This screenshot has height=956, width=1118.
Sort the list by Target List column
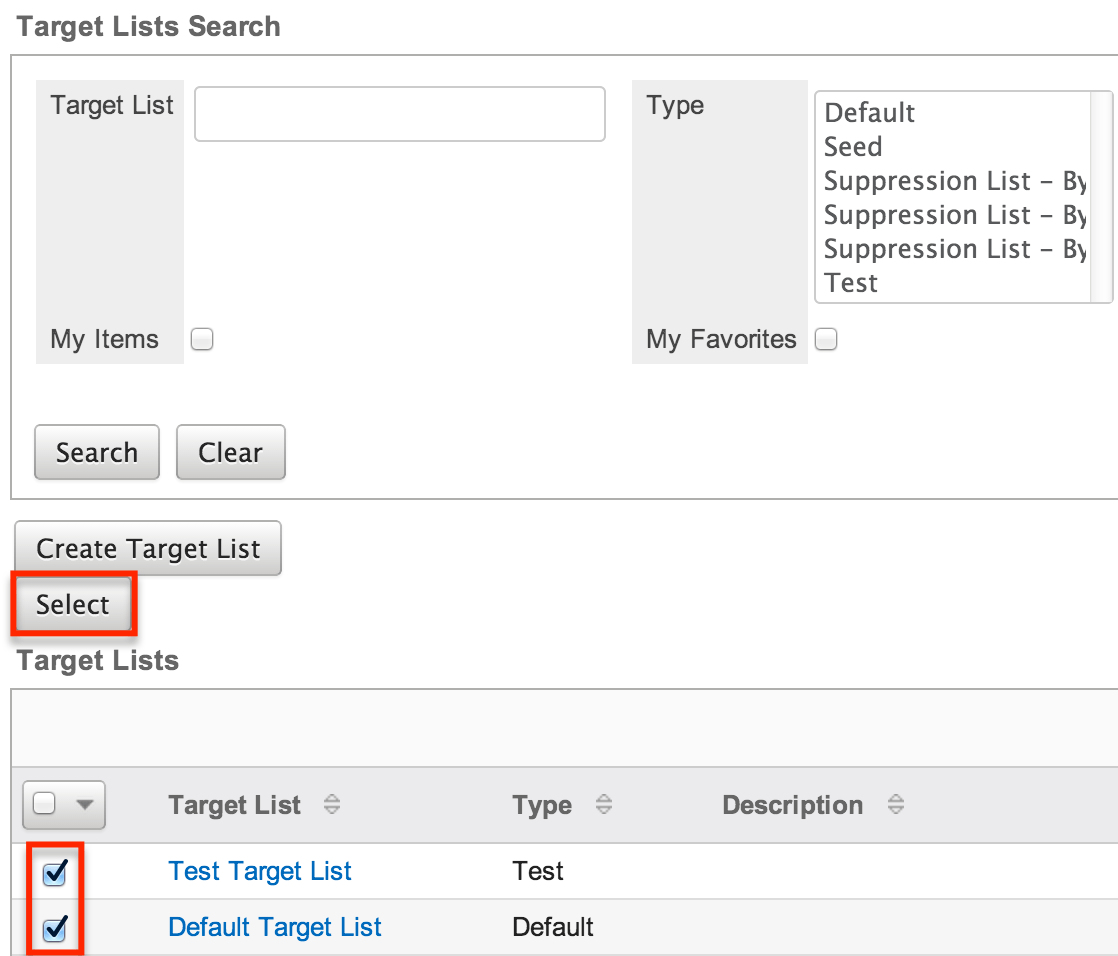click(331, 805)
